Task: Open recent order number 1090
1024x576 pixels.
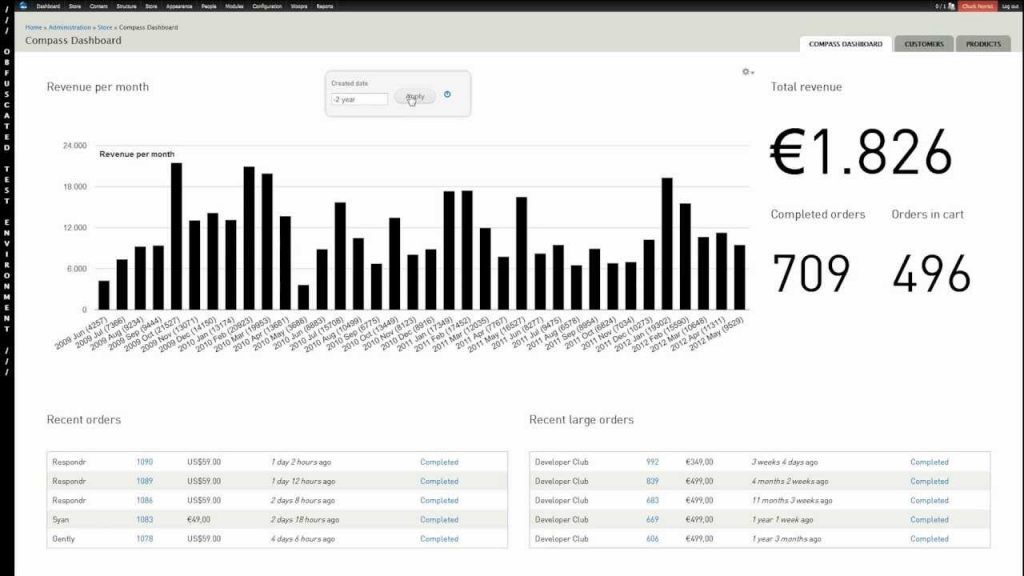Action: [144, 462]
